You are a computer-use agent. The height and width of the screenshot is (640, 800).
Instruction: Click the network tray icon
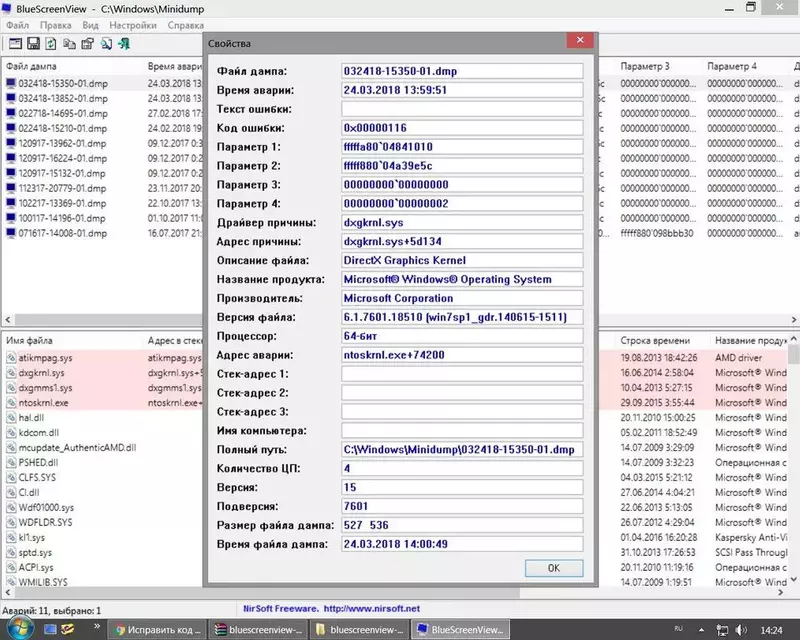click(x=722, y=630)
